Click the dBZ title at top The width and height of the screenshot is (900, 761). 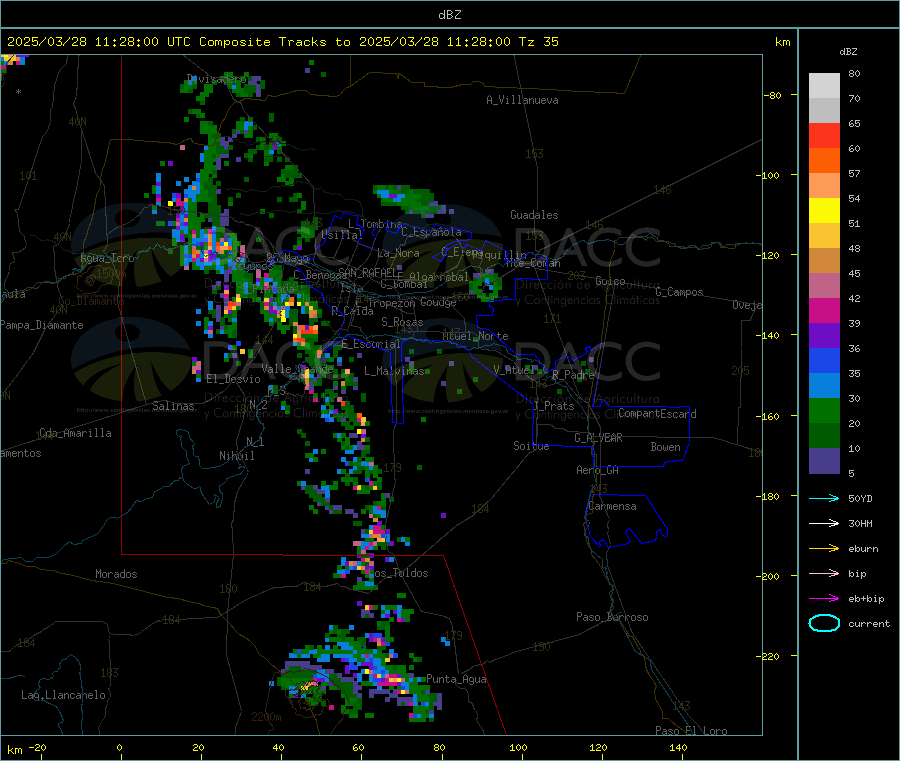click(449, 15)
